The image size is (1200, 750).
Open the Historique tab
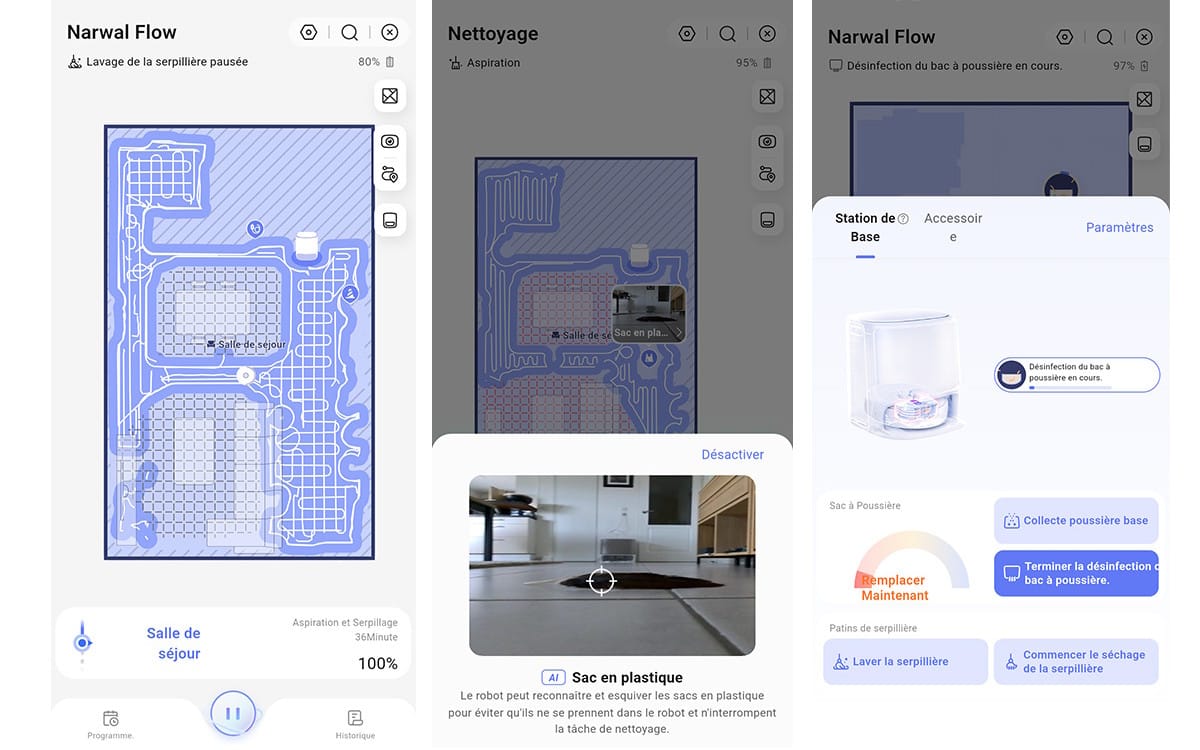(355, 724)
